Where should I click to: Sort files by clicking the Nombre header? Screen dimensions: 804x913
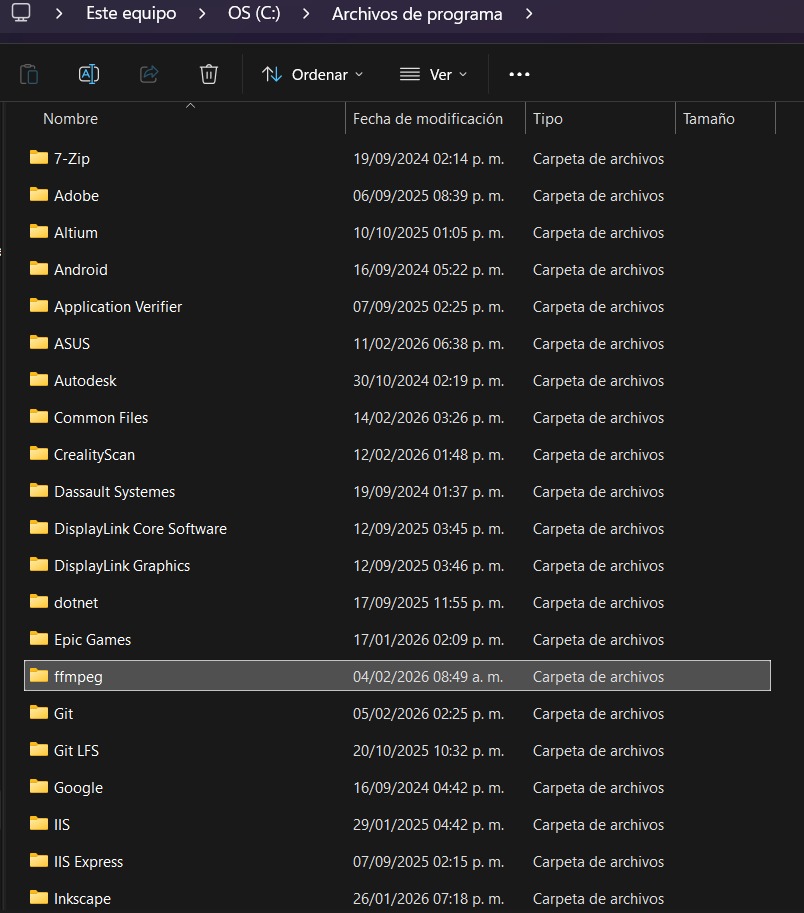[x=70, y=118]
